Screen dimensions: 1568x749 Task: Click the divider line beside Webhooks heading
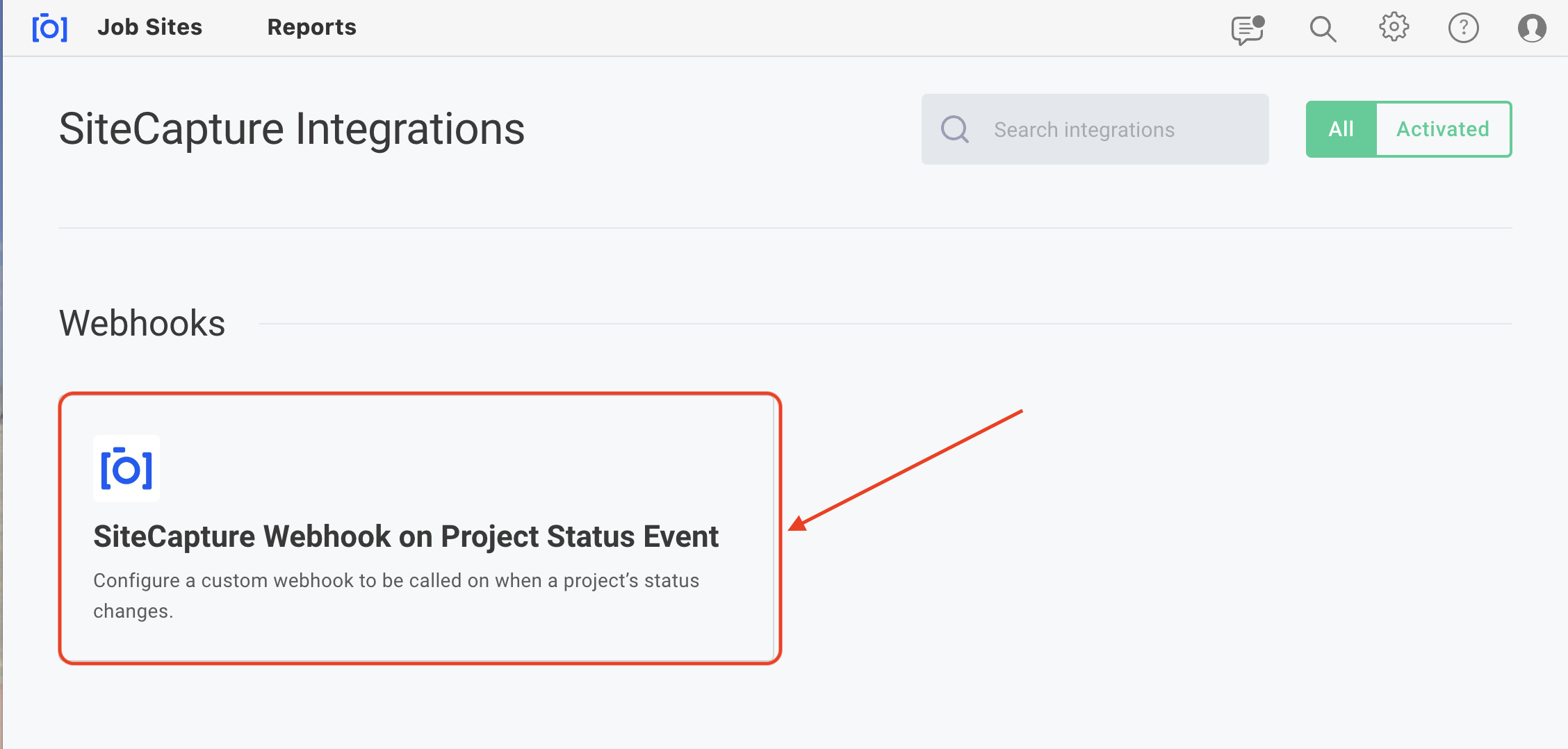click(885, 324)
